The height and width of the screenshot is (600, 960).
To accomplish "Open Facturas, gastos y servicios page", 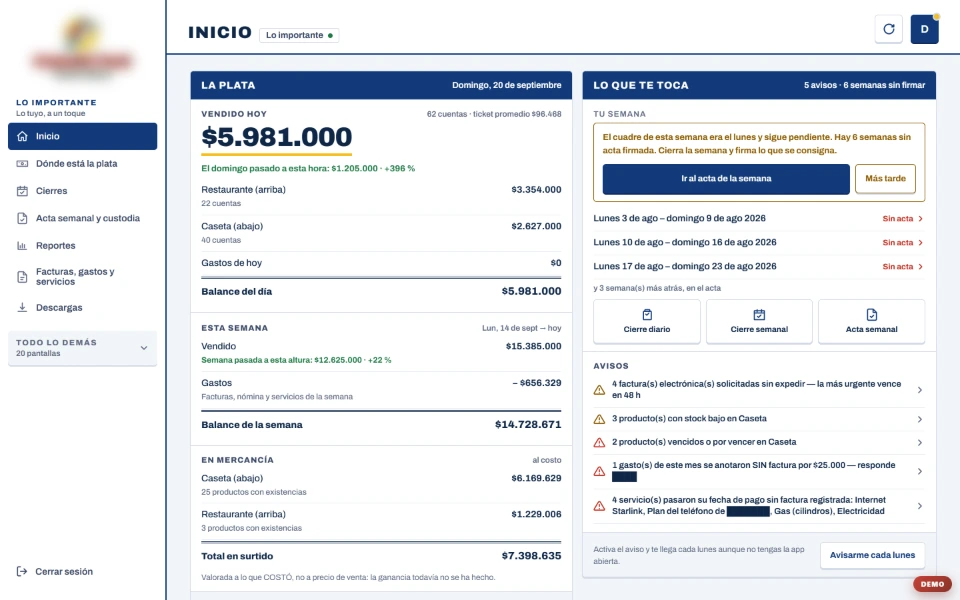I will [82, 277].
